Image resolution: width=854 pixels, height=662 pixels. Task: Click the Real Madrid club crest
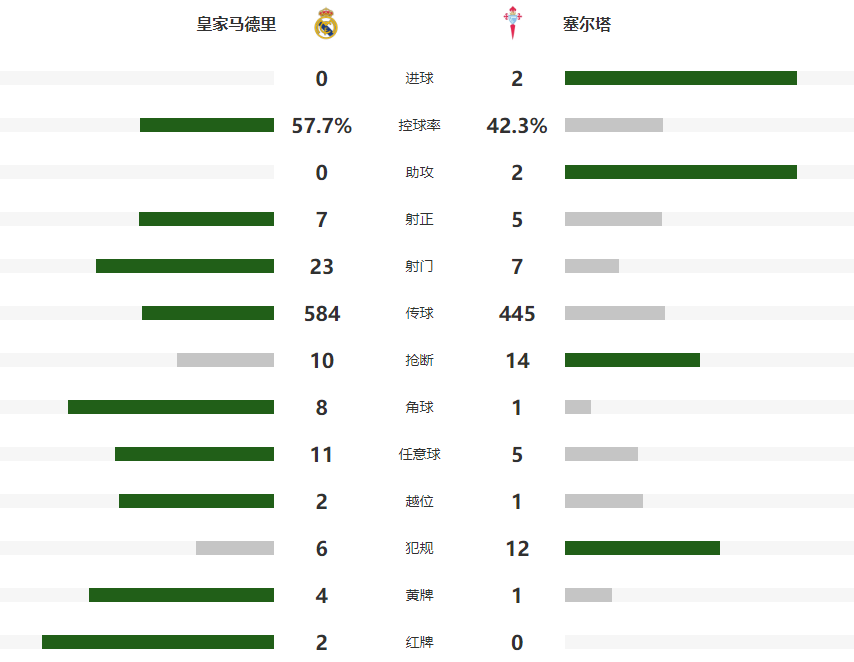point(326,24)
